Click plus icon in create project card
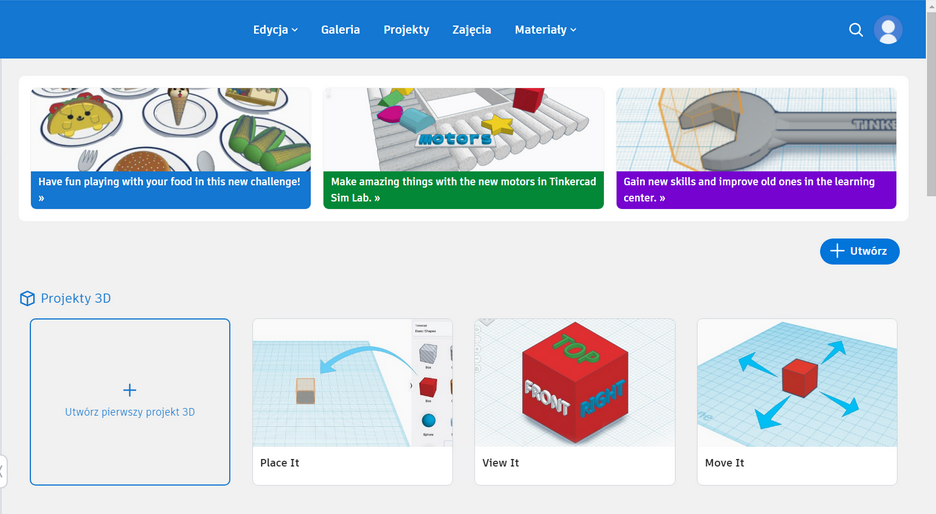Screen dimensions: 936x514 [x=130, y=390]
